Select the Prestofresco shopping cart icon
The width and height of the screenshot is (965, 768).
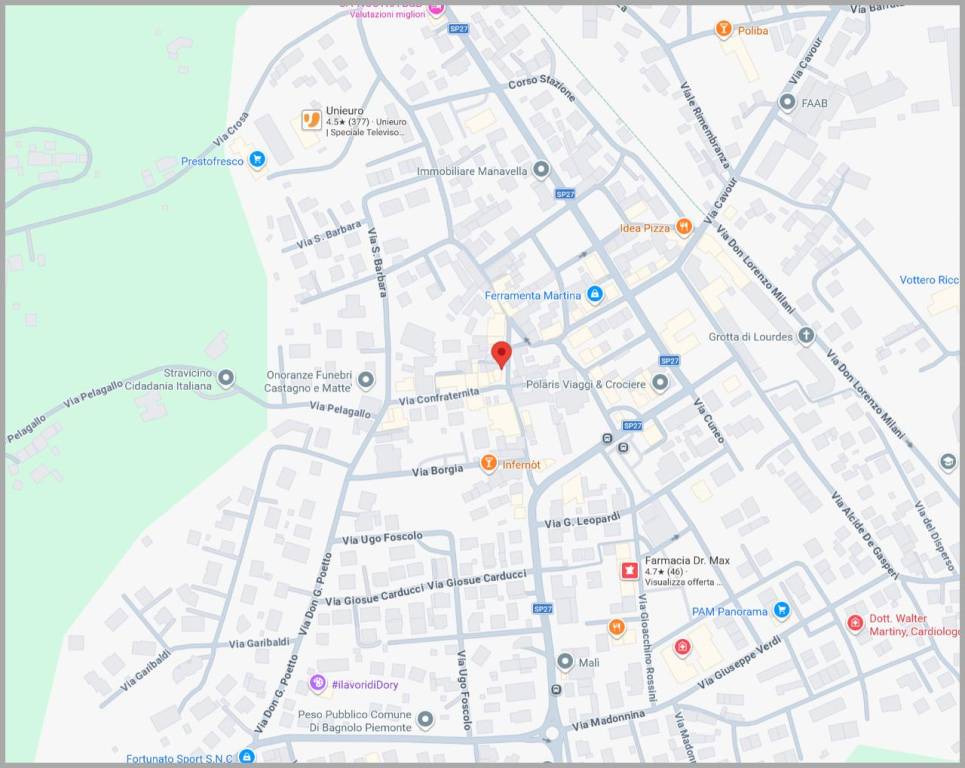pyautogui.click(x=257, y=160)
